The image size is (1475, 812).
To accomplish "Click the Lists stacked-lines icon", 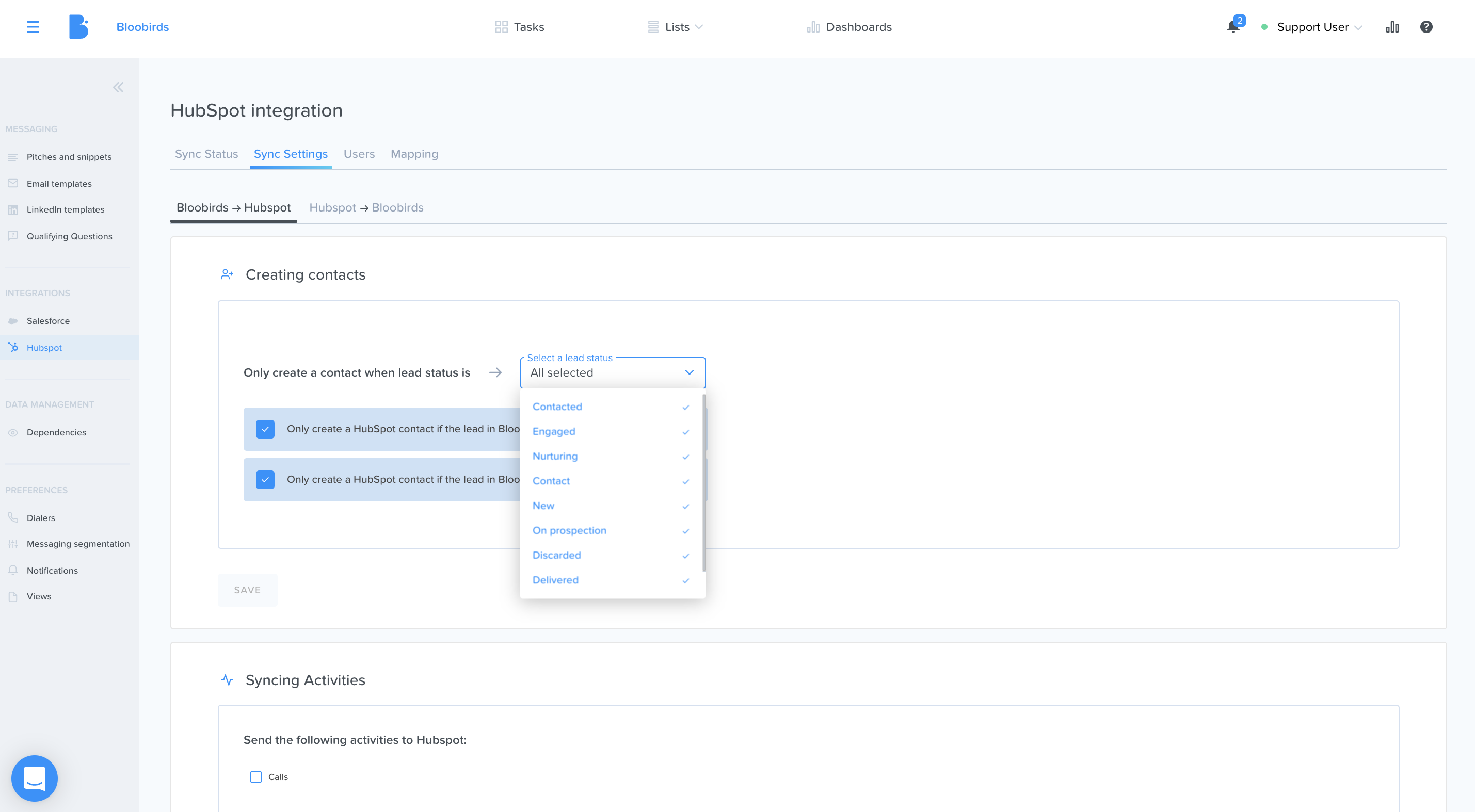I will [x=653, y=27].
